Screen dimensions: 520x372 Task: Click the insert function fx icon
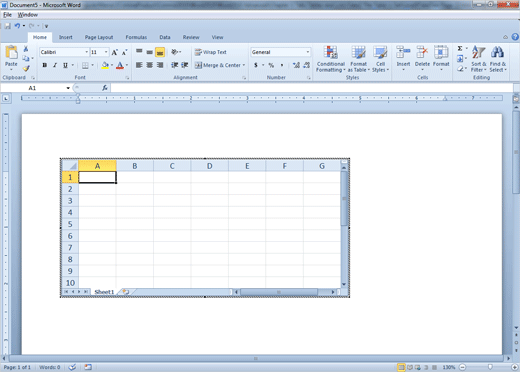[105, 88]
